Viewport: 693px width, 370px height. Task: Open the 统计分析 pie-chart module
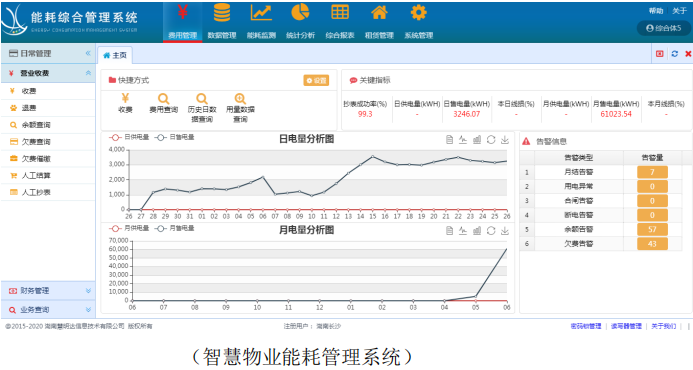click(x=301, y=21)
